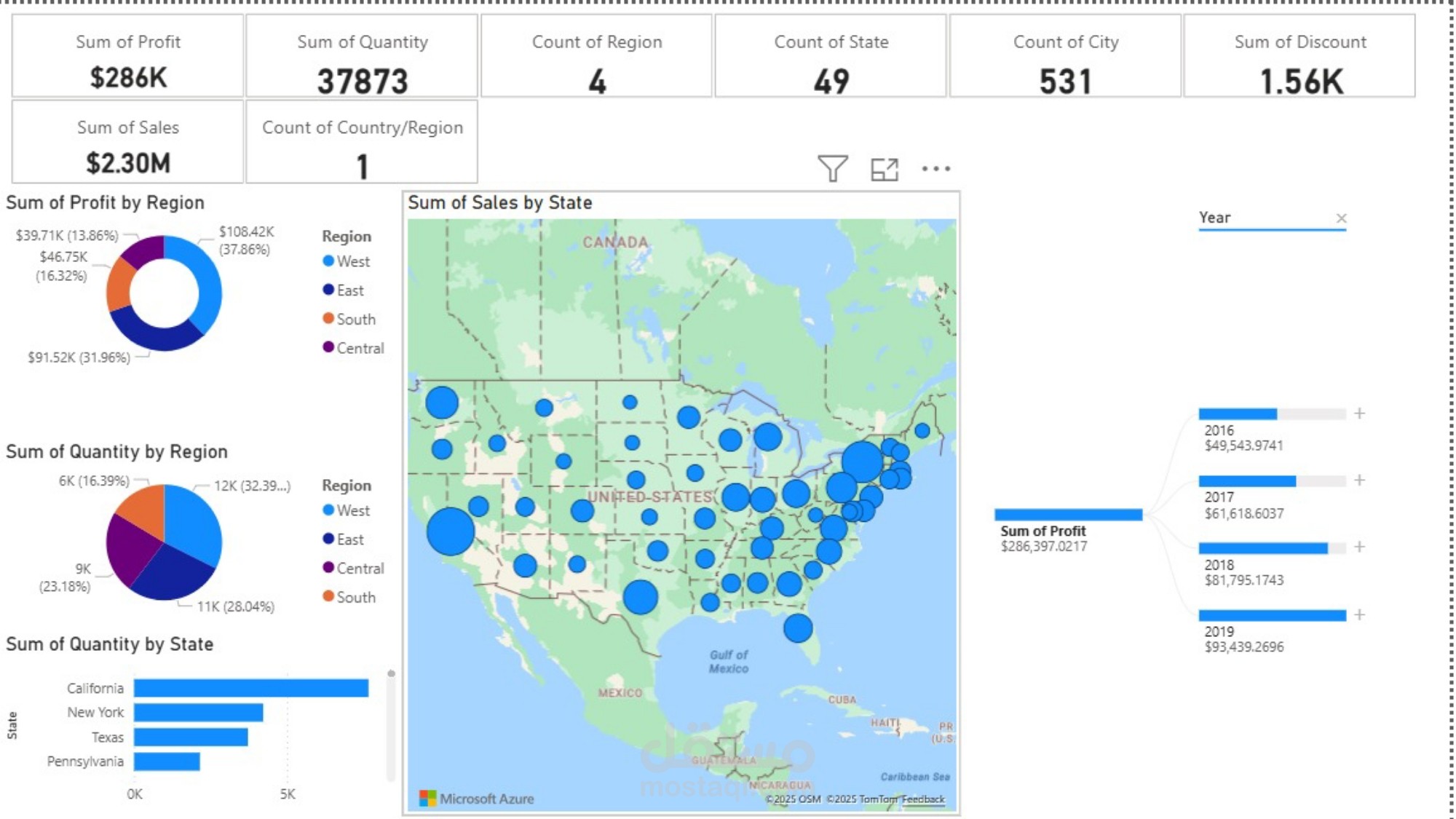This screenshot has height=819, width=1456.
Task: Click the Year header in decomposition tree
Action: pos(1214,218)
